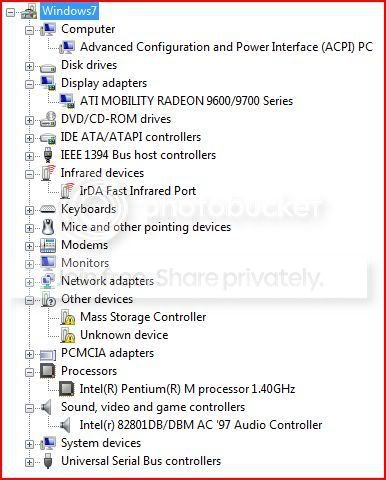386x480 pixels.
Task: Click the Universal Serial Bus controllers plug icon
Action: (x=48, y=461)
